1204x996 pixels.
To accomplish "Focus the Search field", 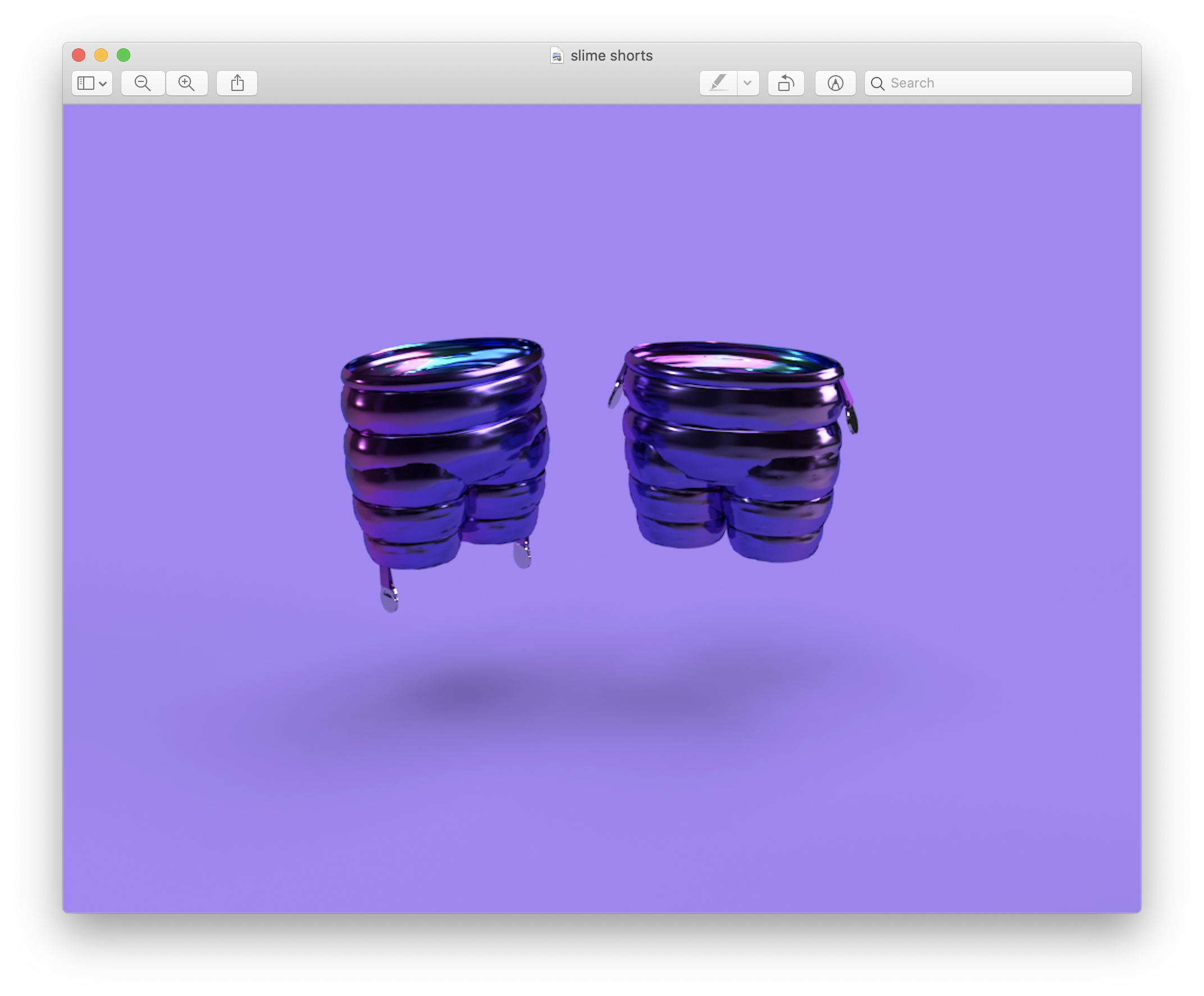I will tap(998, 83).
